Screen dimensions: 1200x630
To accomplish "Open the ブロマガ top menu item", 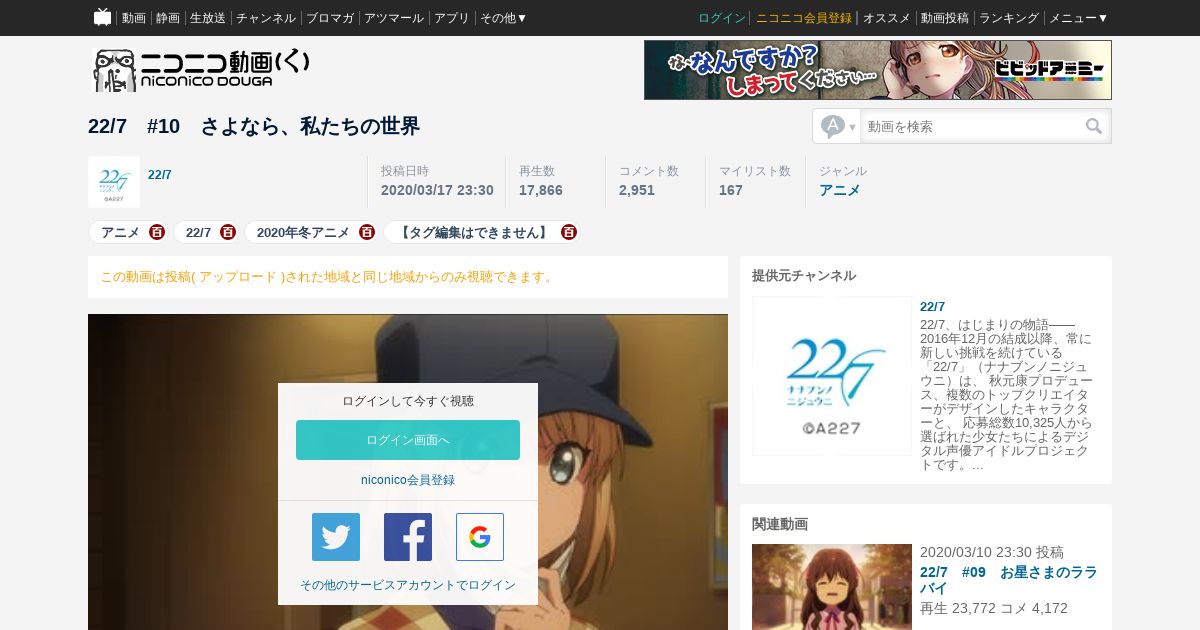I will point(330,18).
